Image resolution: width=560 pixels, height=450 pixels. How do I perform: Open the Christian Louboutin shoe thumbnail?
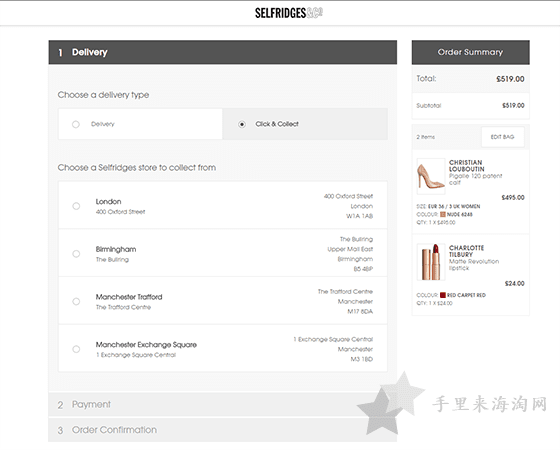pos(431,176)
